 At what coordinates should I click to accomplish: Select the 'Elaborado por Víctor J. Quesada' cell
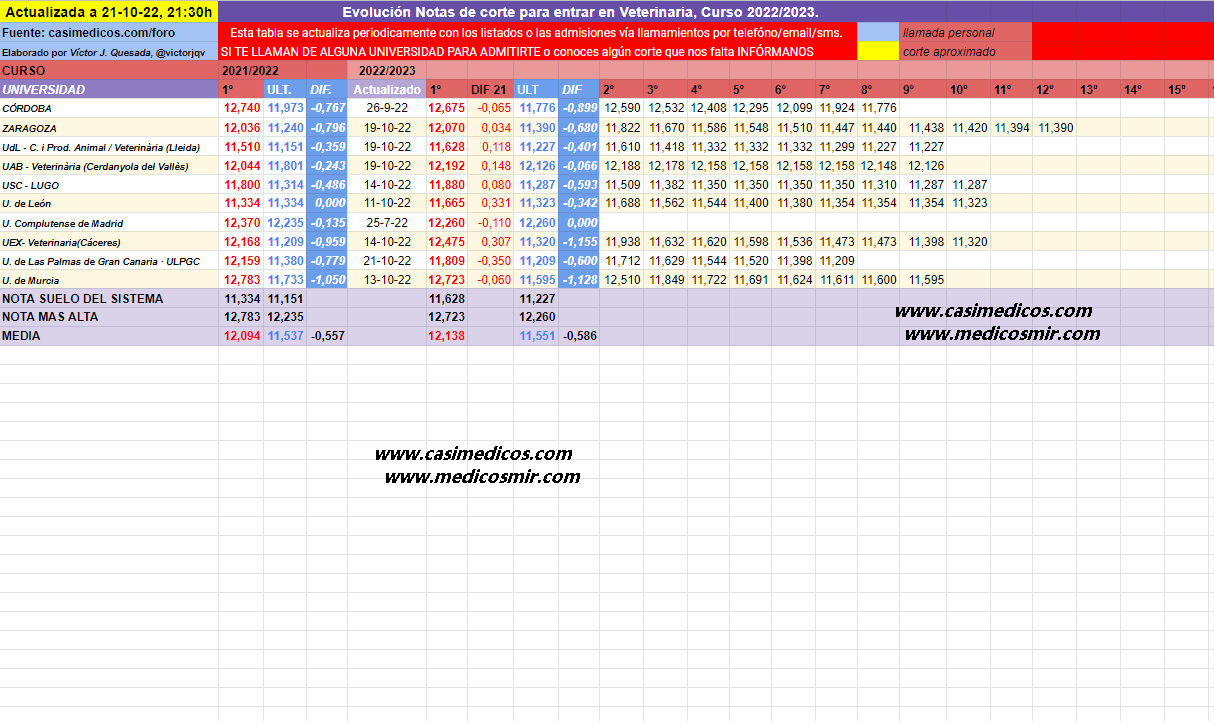point(108,51)
